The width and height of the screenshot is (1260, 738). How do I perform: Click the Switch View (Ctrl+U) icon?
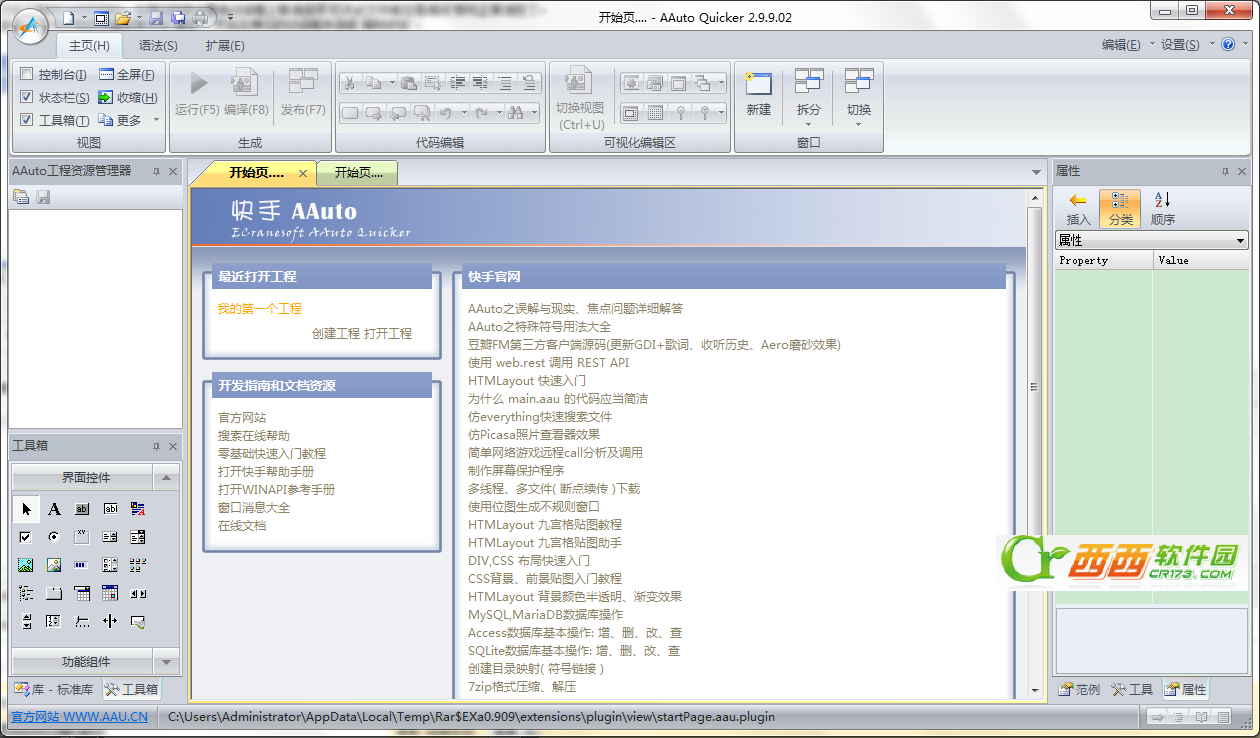tap(580, 82)
